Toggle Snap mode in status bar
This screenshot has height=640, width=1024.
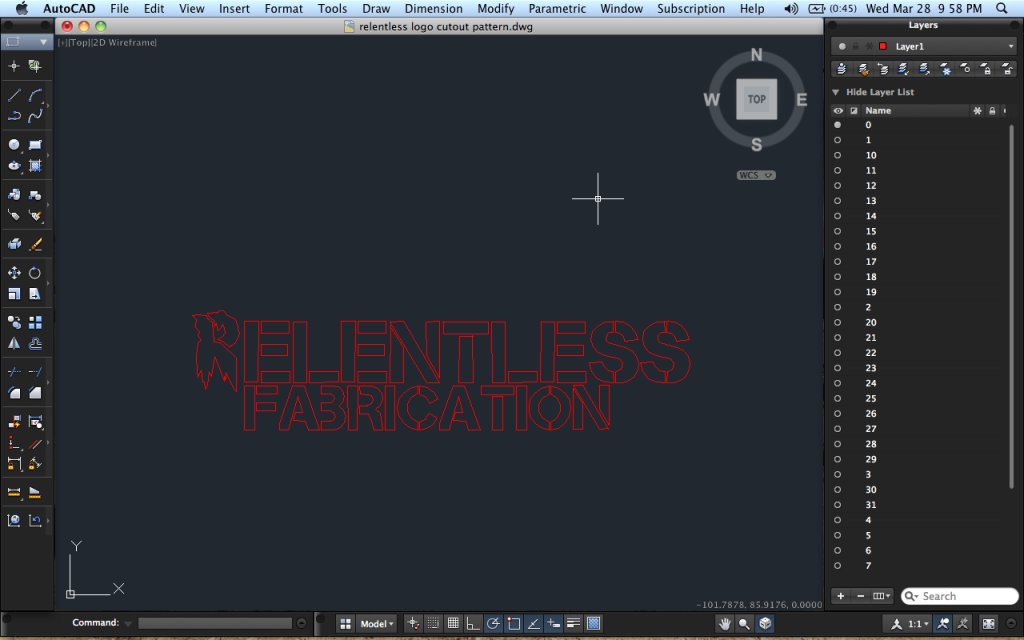[x=432, y=624]
